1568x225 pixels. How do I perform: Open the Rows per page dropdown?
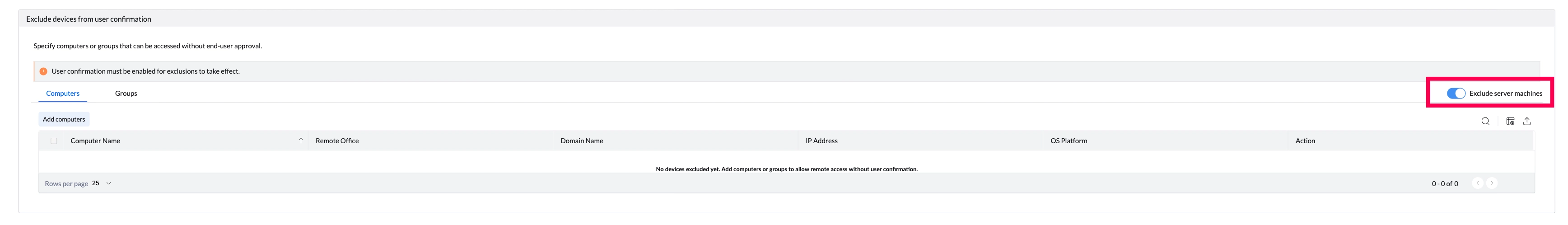pyautogui.click(x=102, y=183)
